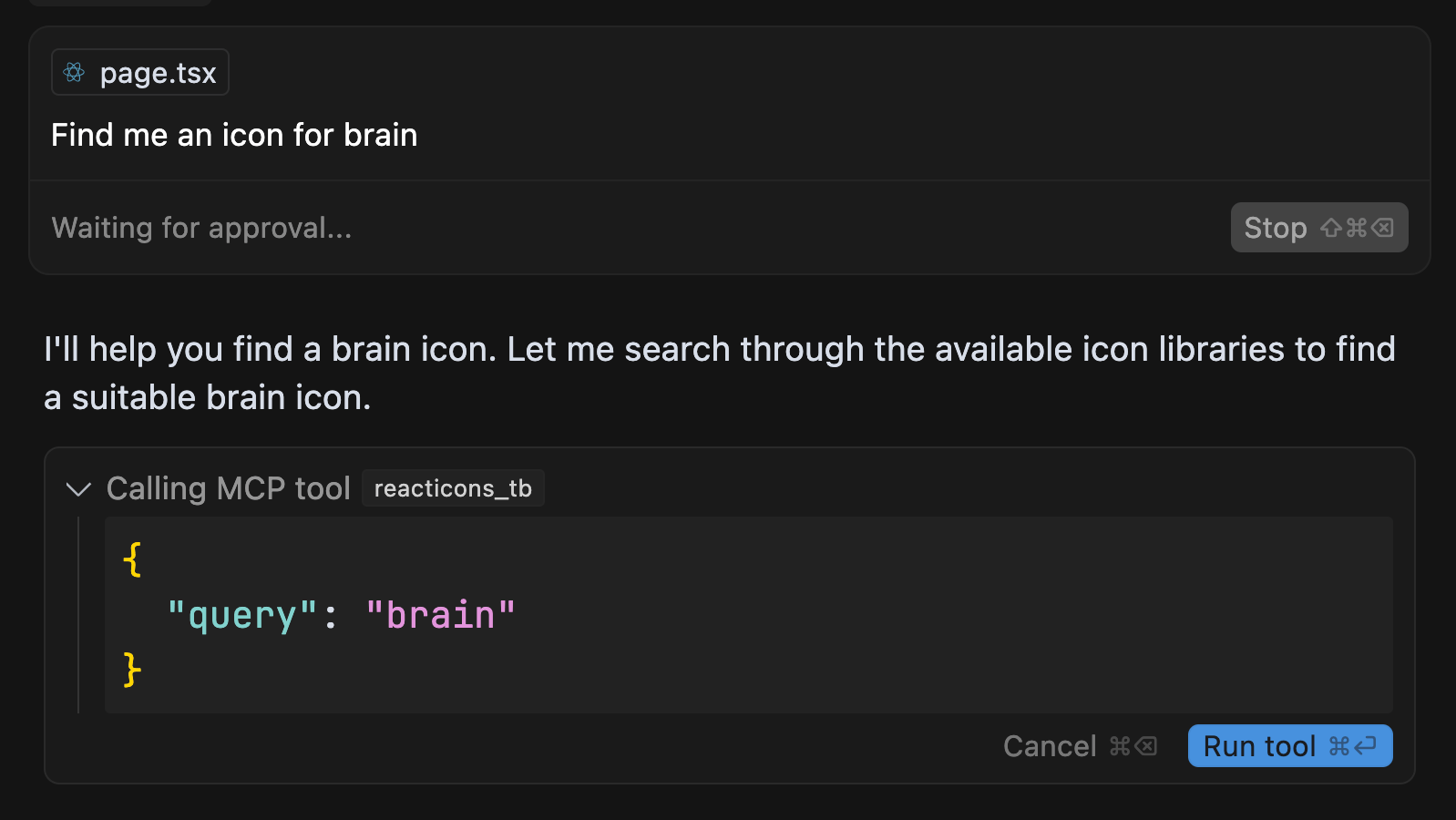This screenshot has height=820, width=1456.
Task: Click the command-return shortcut icon on Run tool
Action: click(x=1353, y=746)
